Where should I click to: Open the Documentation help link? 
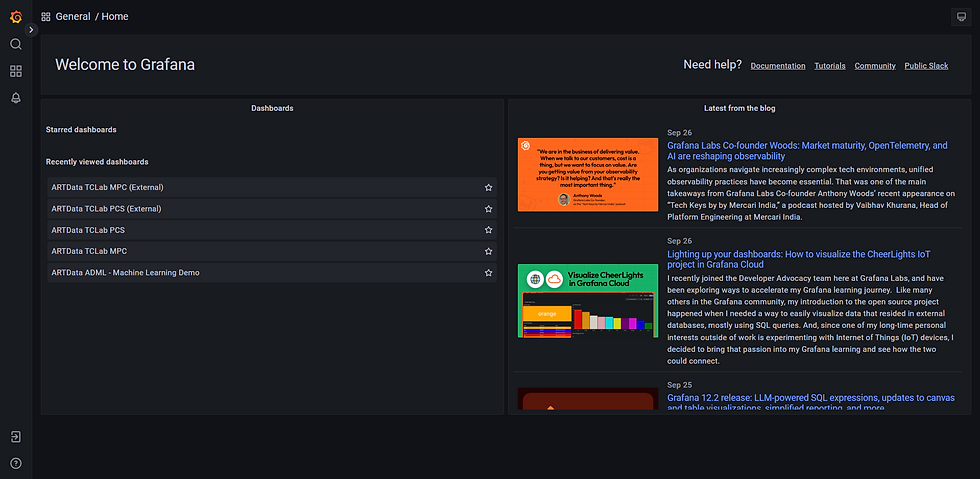click(x=778, y=66)
